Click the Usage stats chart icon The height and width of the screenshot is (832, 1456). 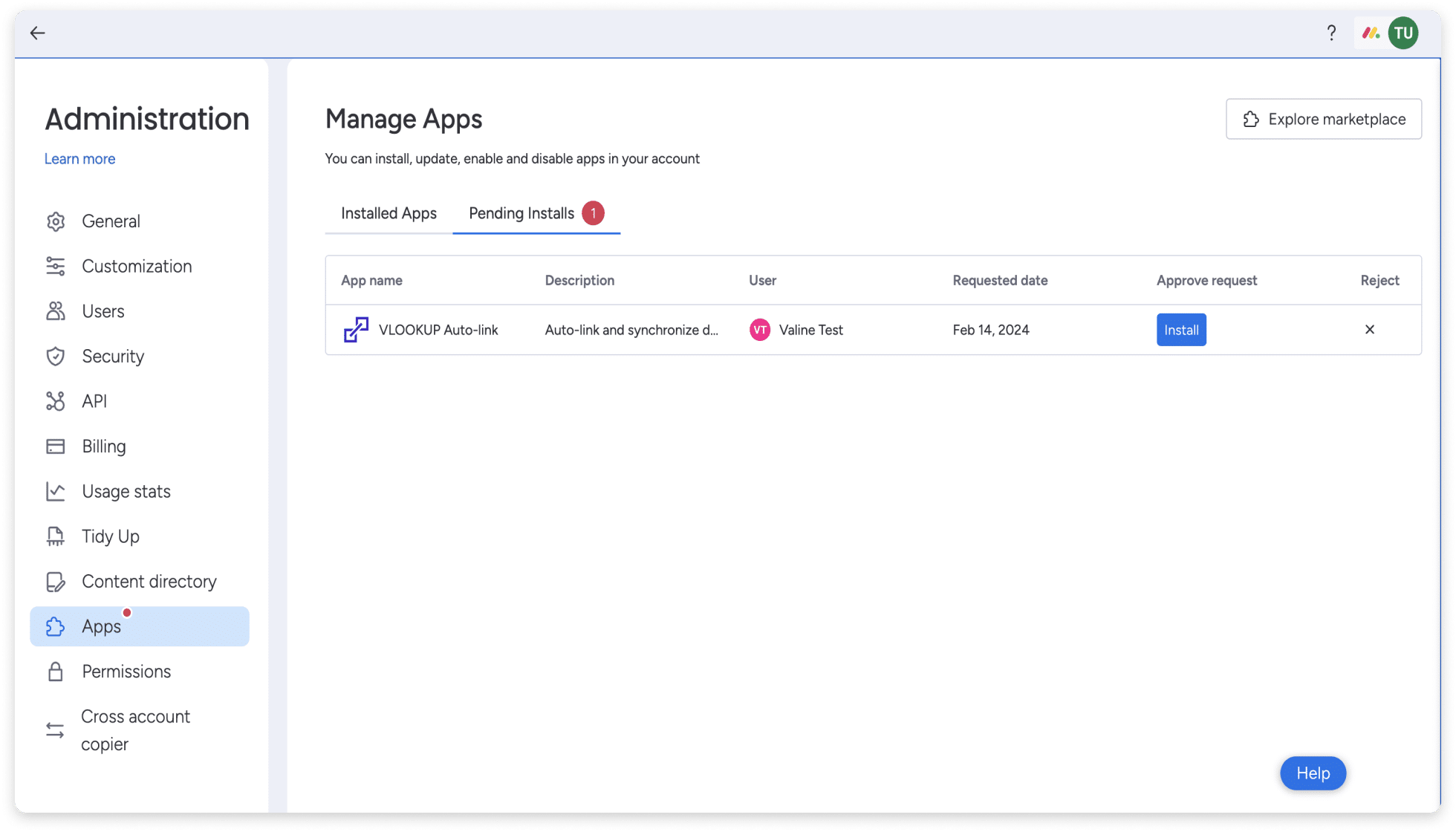(56, 491)
